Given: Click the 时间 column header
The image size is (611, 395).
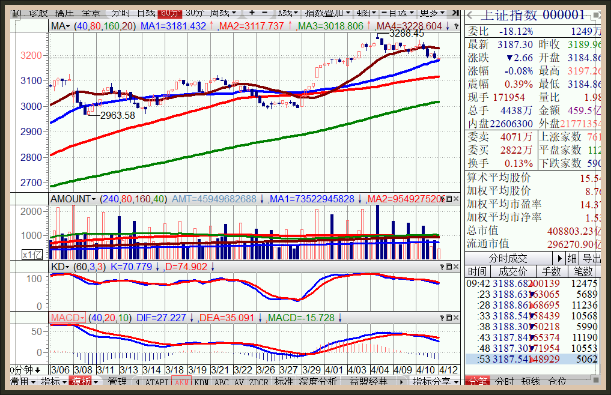Looking at the screenshot, I should tap(477, 271).
